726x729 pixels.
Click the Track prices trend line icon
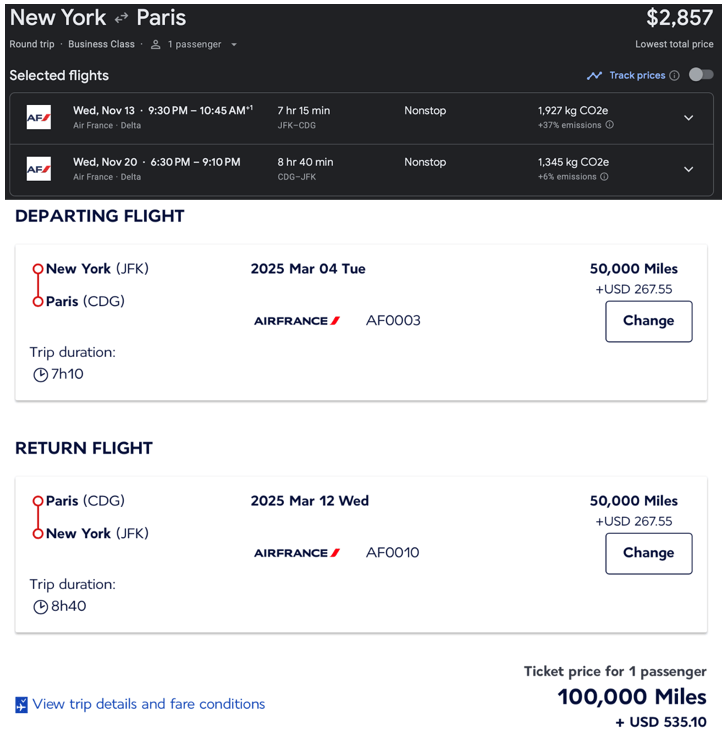click(594, 75)
